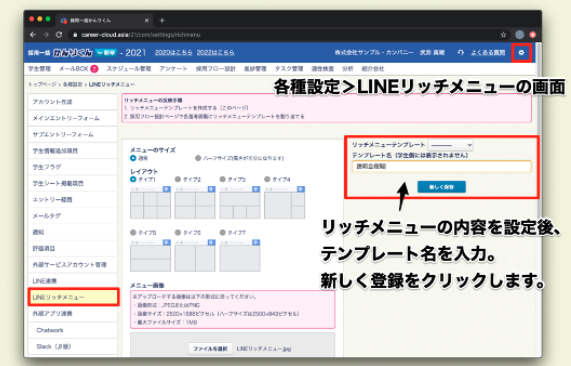
Task: Open a new browser tab with plus icon
Action: pos(162,20)
